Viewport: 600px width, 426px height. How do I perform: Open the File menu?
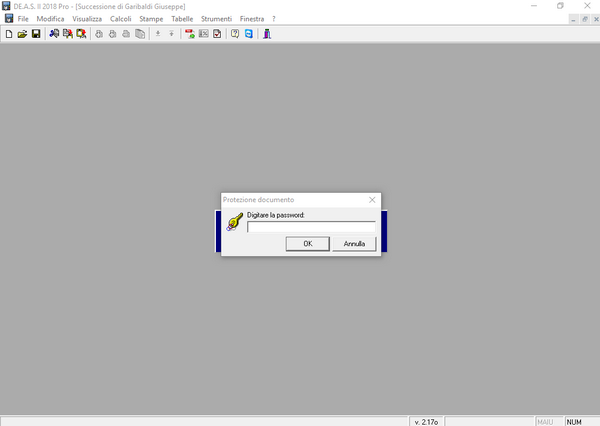tap(23, 19)
